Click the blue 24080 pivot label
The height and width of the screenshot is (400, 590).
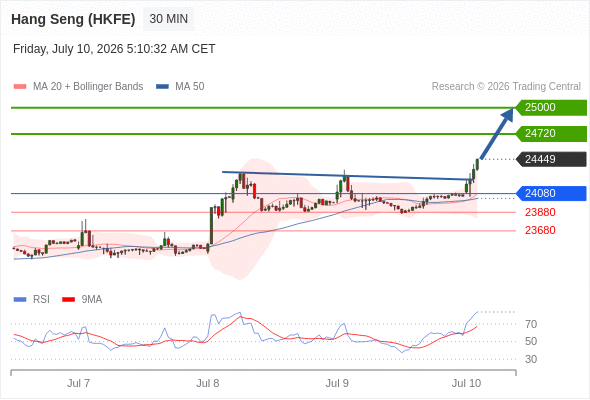[551, 193]
